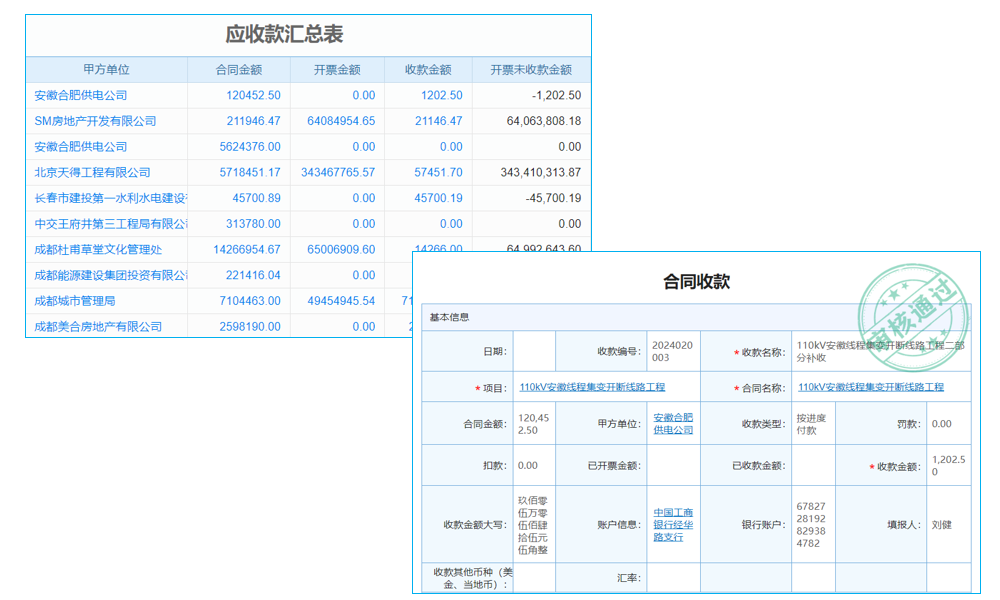
Task: Open the 安徽合肥供电公司 link in first row
Action: tap(81, 95)
